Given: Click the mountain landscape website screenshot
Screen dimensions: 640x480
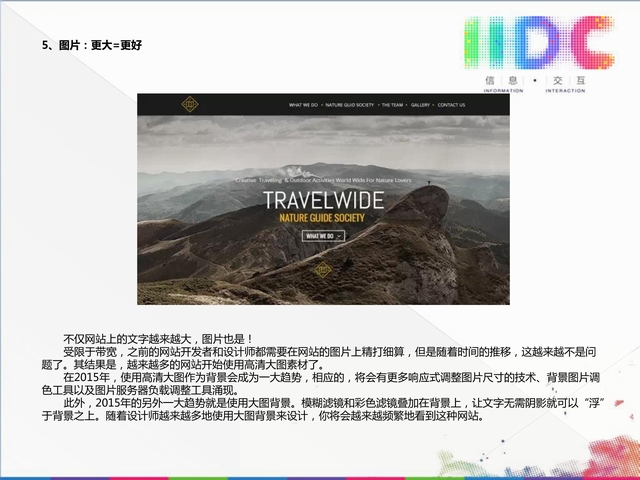Looking at the screenshot, I should [323, 199].
